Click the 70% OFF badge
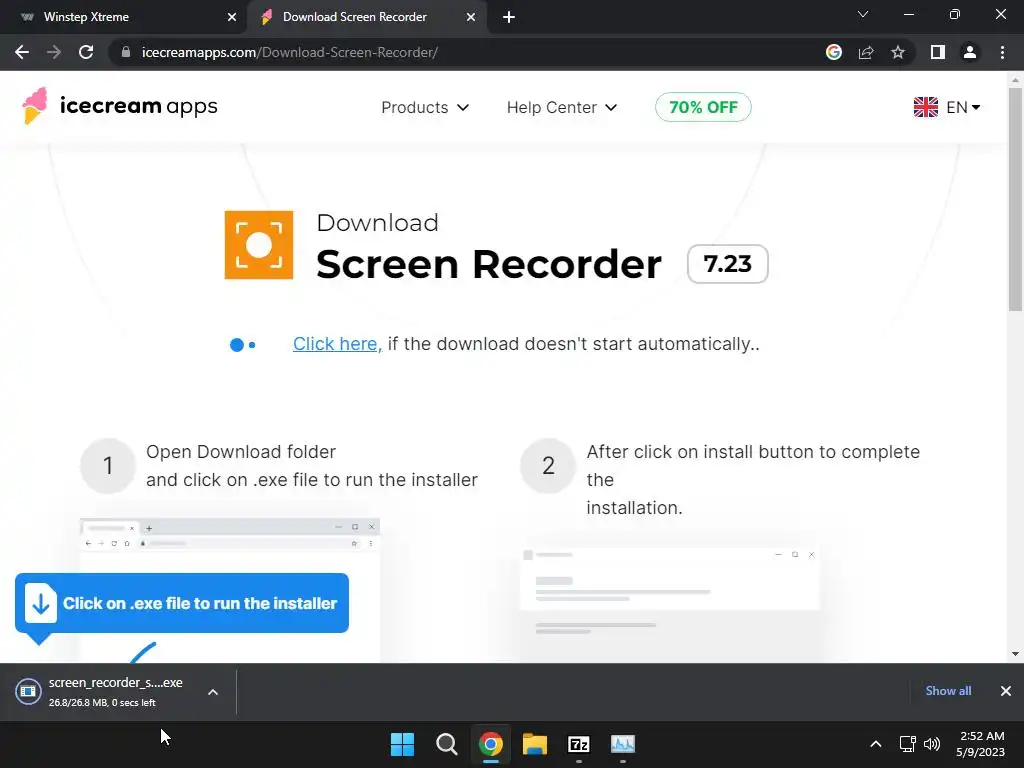The height and width of the screenshot is (768, 1024). 703,107
